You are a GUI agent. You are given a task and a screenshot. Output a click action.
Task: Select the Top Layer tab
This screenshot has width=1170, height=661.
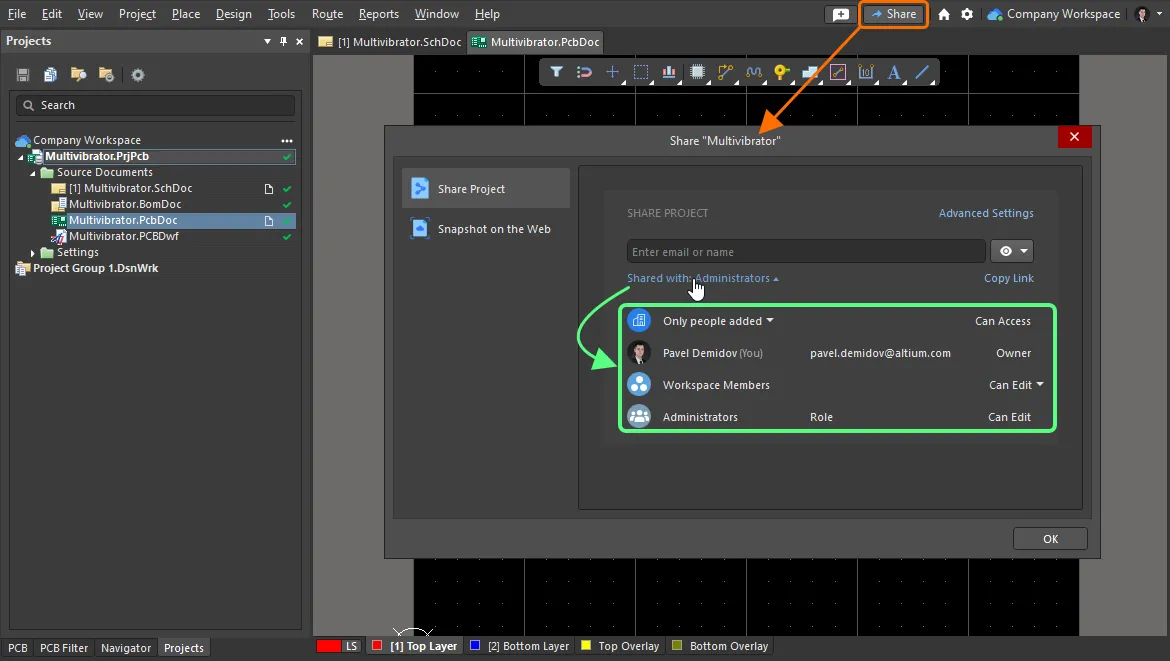coord(415,646)
